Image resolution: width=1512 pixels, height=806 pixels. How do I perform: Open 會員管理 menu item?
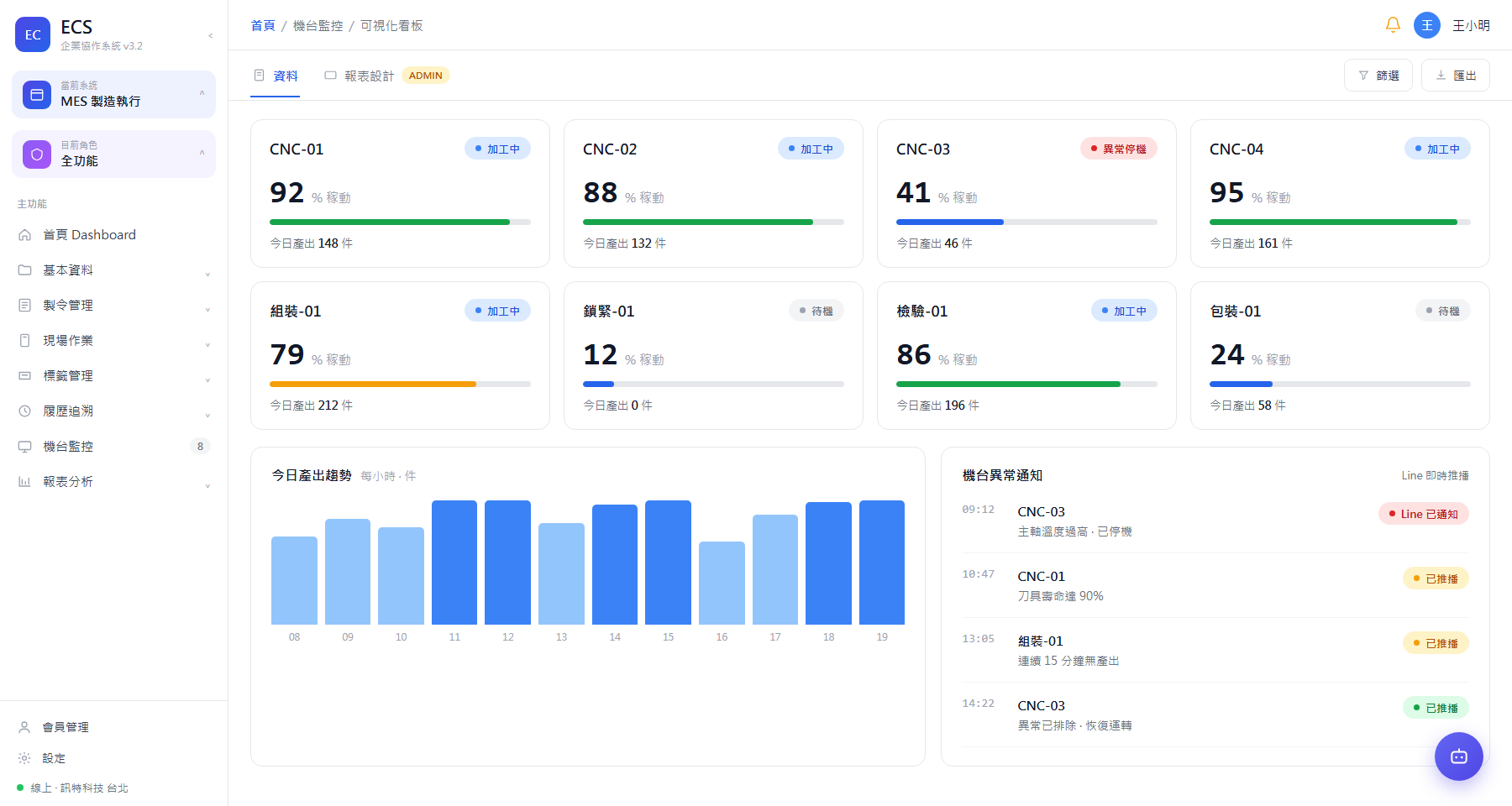[x=114, y=727]
